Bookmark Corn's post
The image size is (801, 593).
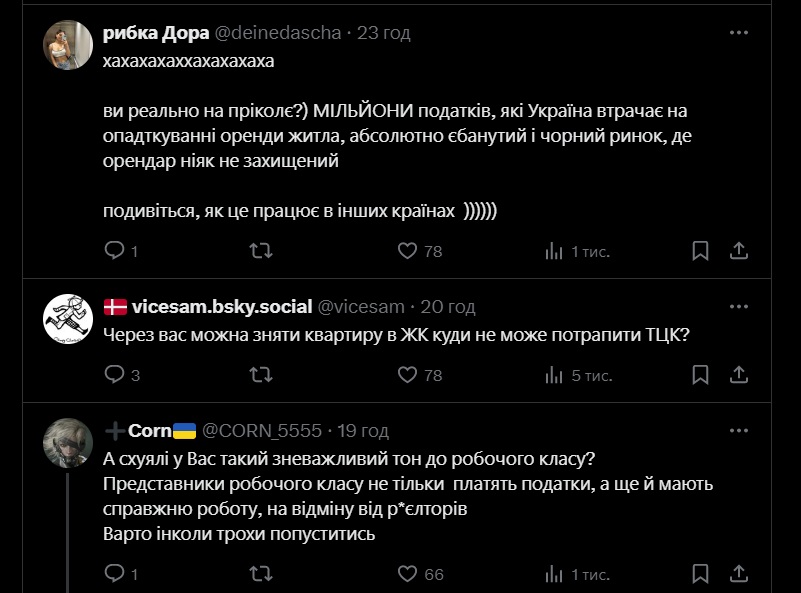[701, 574]
